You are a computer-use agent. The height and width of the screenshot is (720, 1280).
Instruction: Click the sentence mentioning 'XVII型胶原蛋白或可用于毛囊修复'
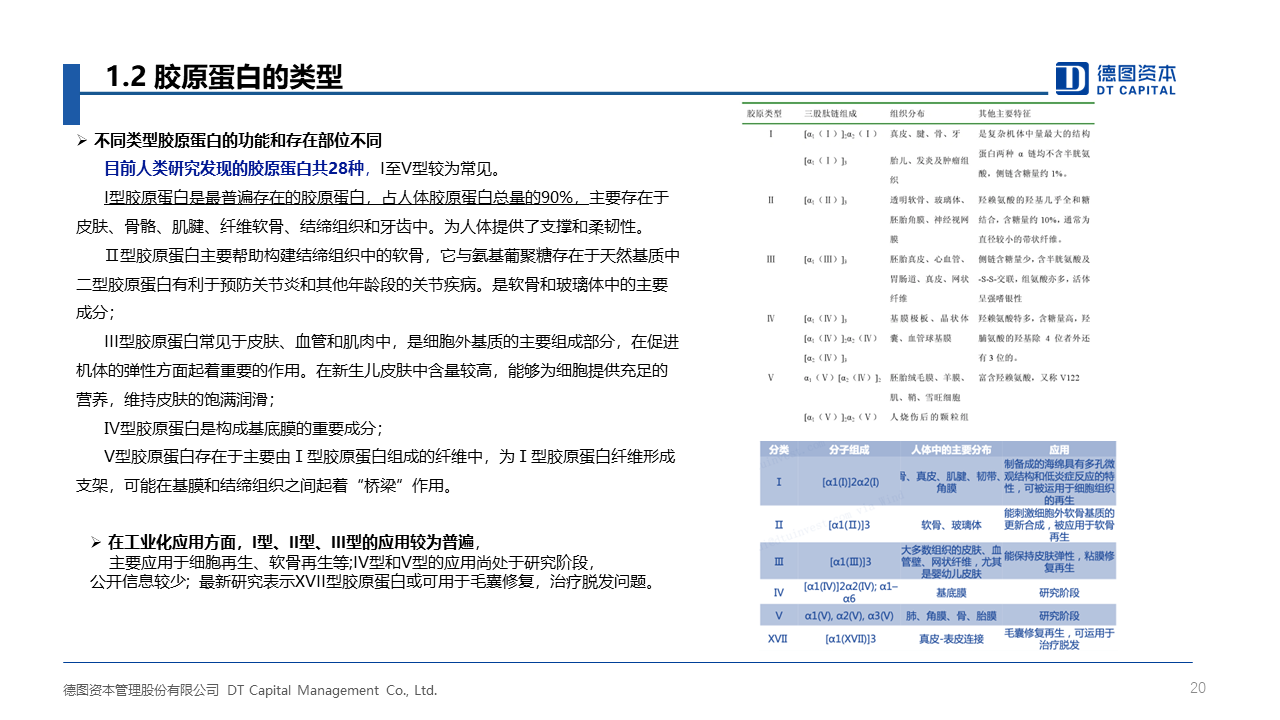pos(427,582)
